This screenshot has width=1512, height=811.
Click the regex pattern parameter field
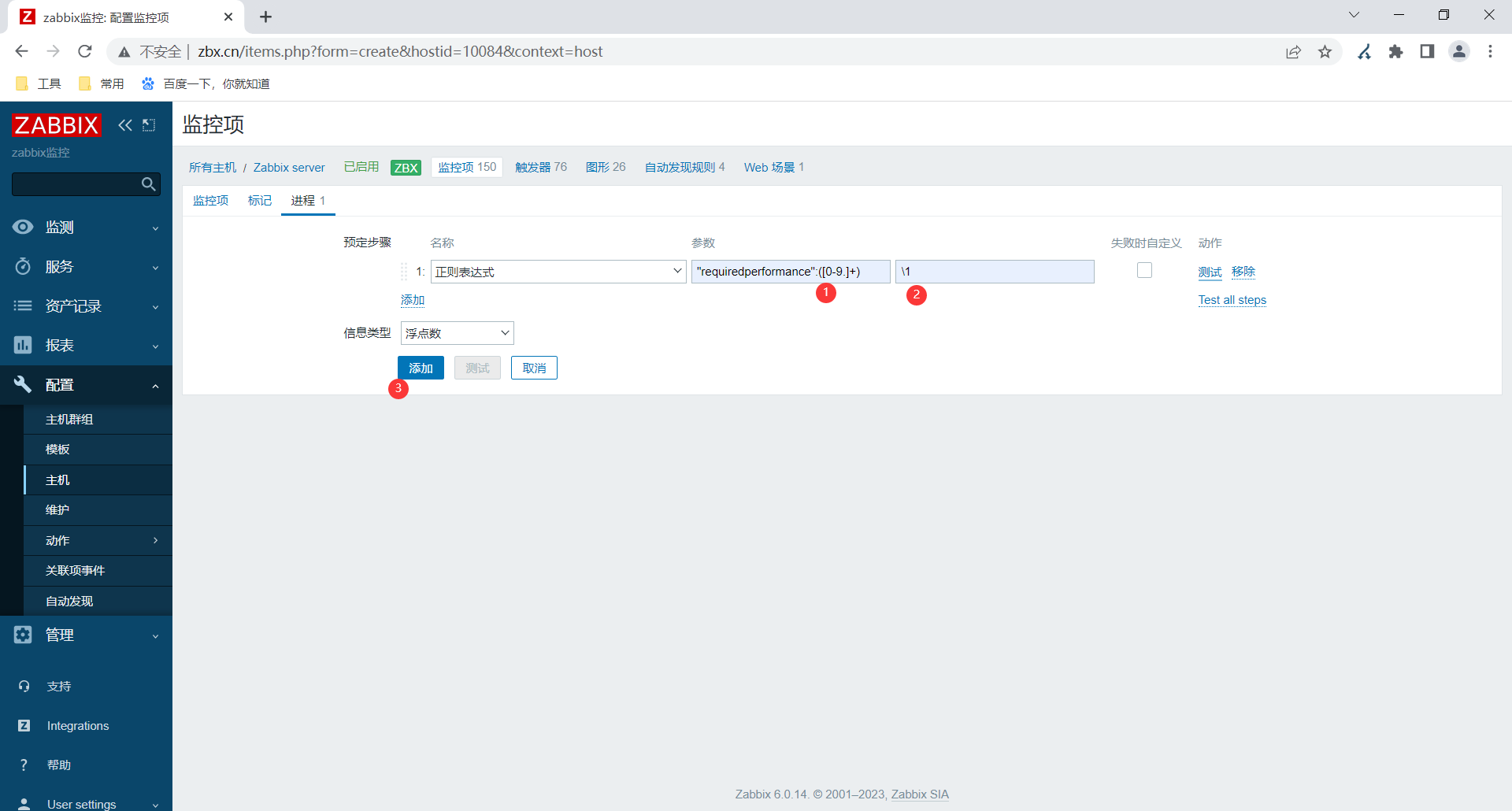[x=791, y=272]
